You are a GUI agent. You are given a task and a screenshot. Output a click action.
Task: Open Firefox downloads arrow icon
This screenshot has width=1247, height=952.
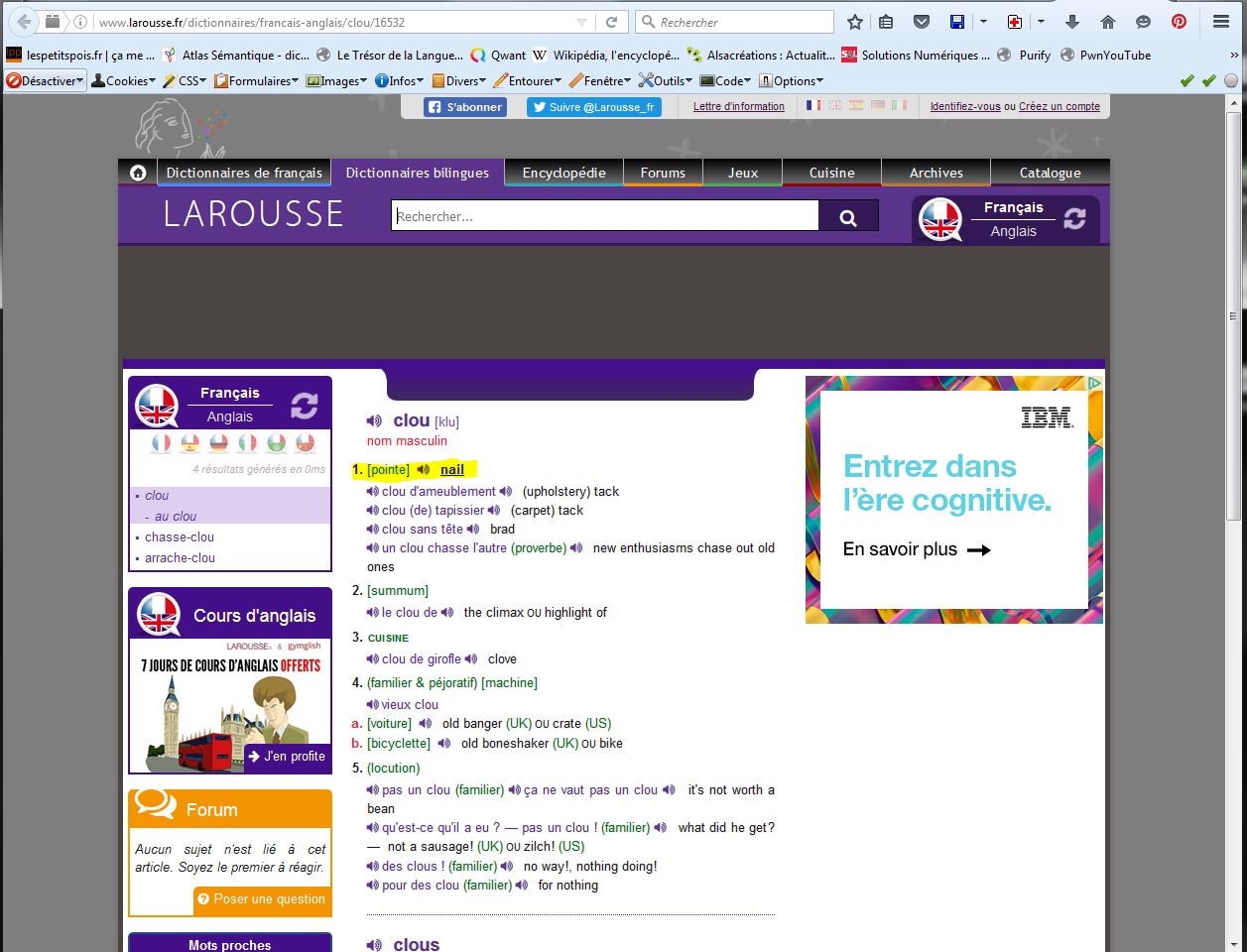point(1071,22)
